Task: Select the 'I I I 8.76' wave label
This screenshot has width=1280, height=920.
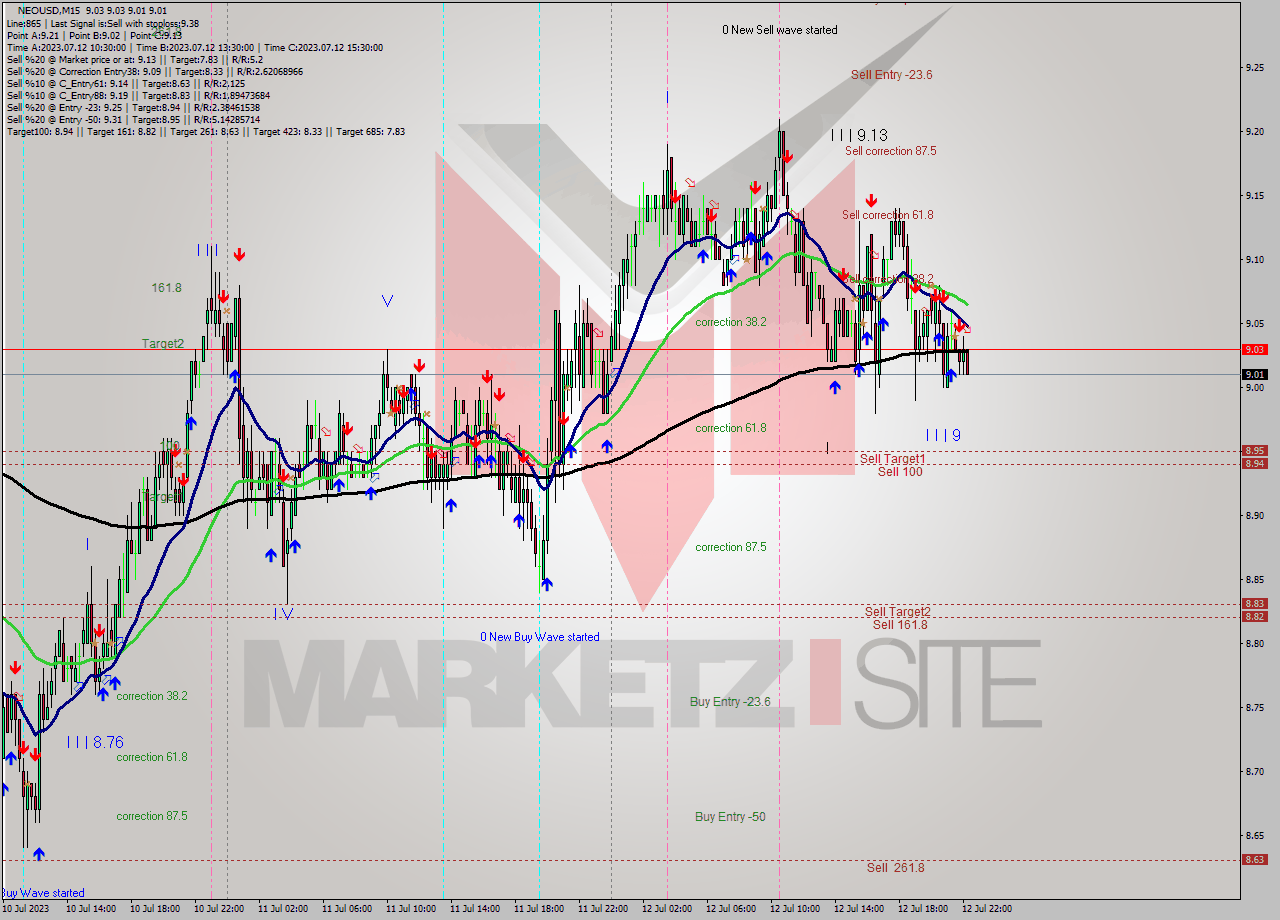Action: [x=95, y=742]
